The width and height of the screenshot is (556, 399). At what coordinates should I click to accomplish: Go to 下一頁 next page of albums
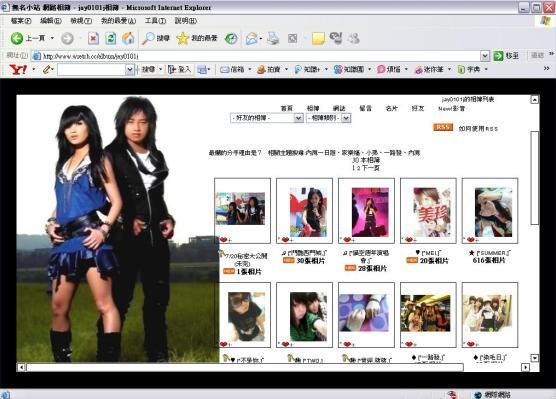(x=370, y=168)
